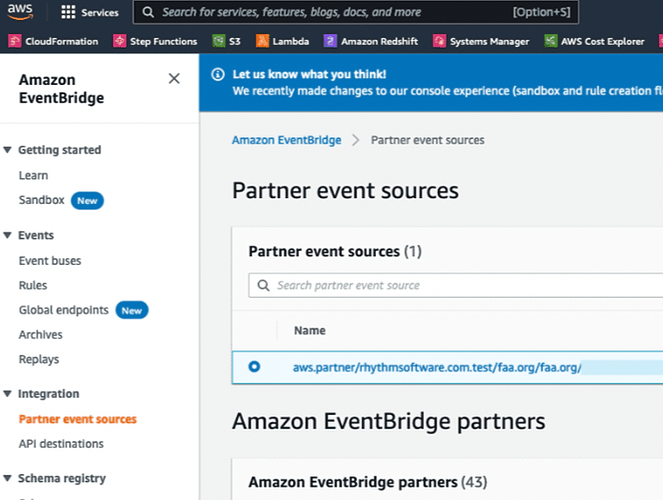
Task: Open the Sandbox page
Action: point(41,200)
